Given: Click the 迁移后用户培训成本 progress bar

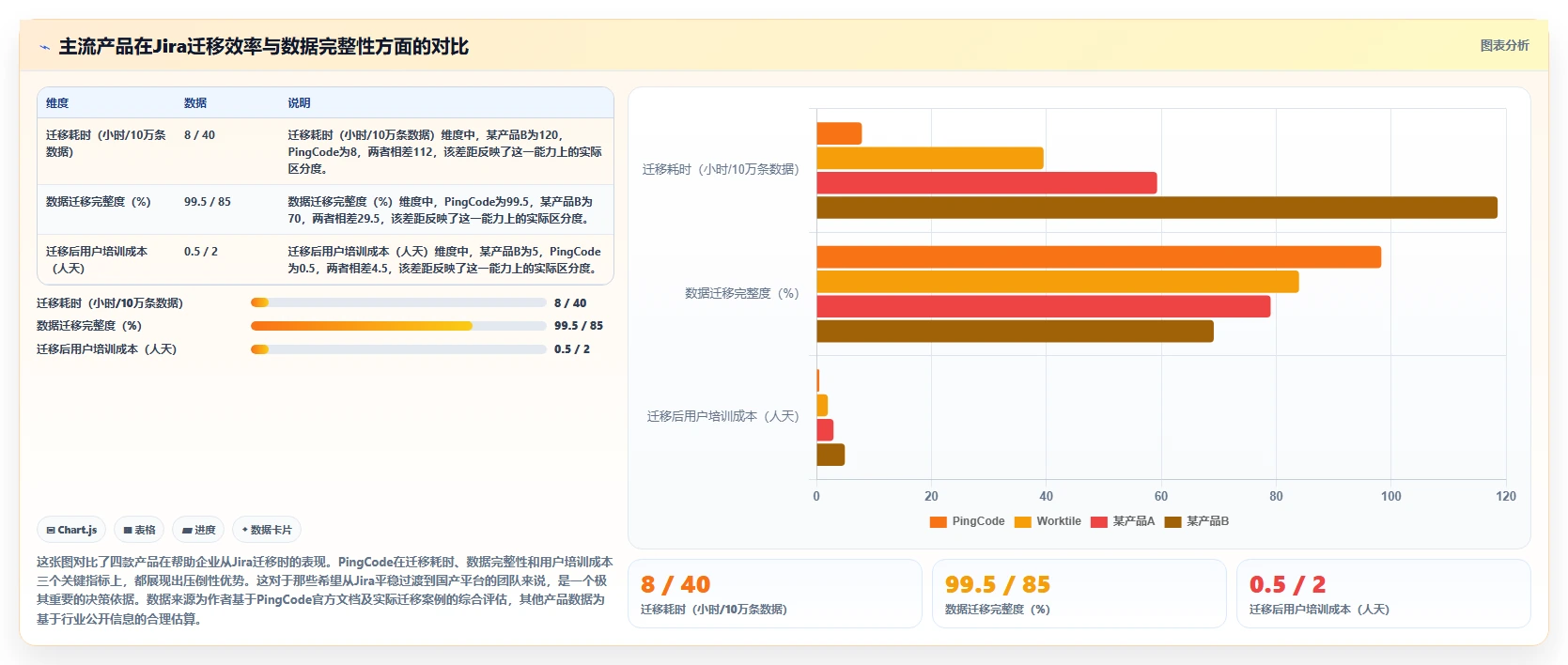Looking at the screenshot, I should [398, 349].
